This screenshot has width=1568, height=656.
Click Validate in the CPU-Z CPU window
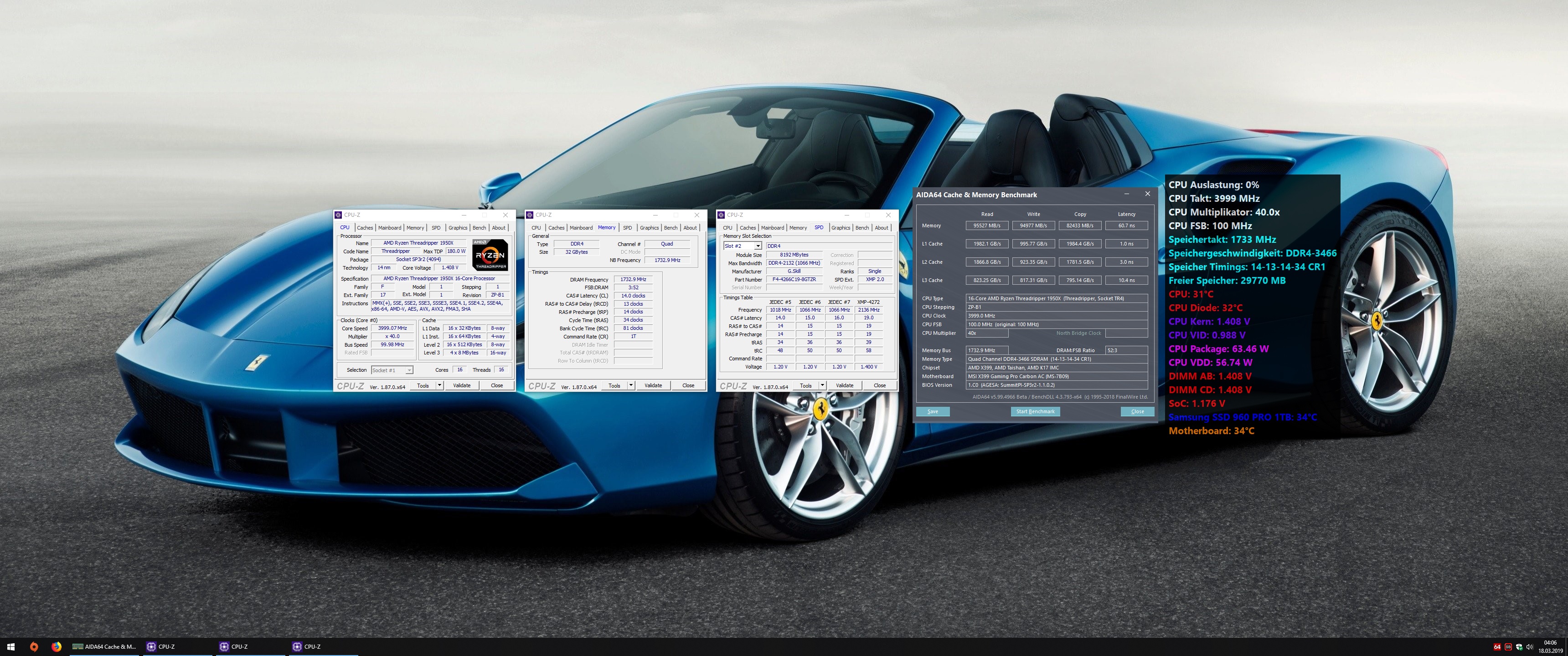pyautogui.click(x=461, y=385)
